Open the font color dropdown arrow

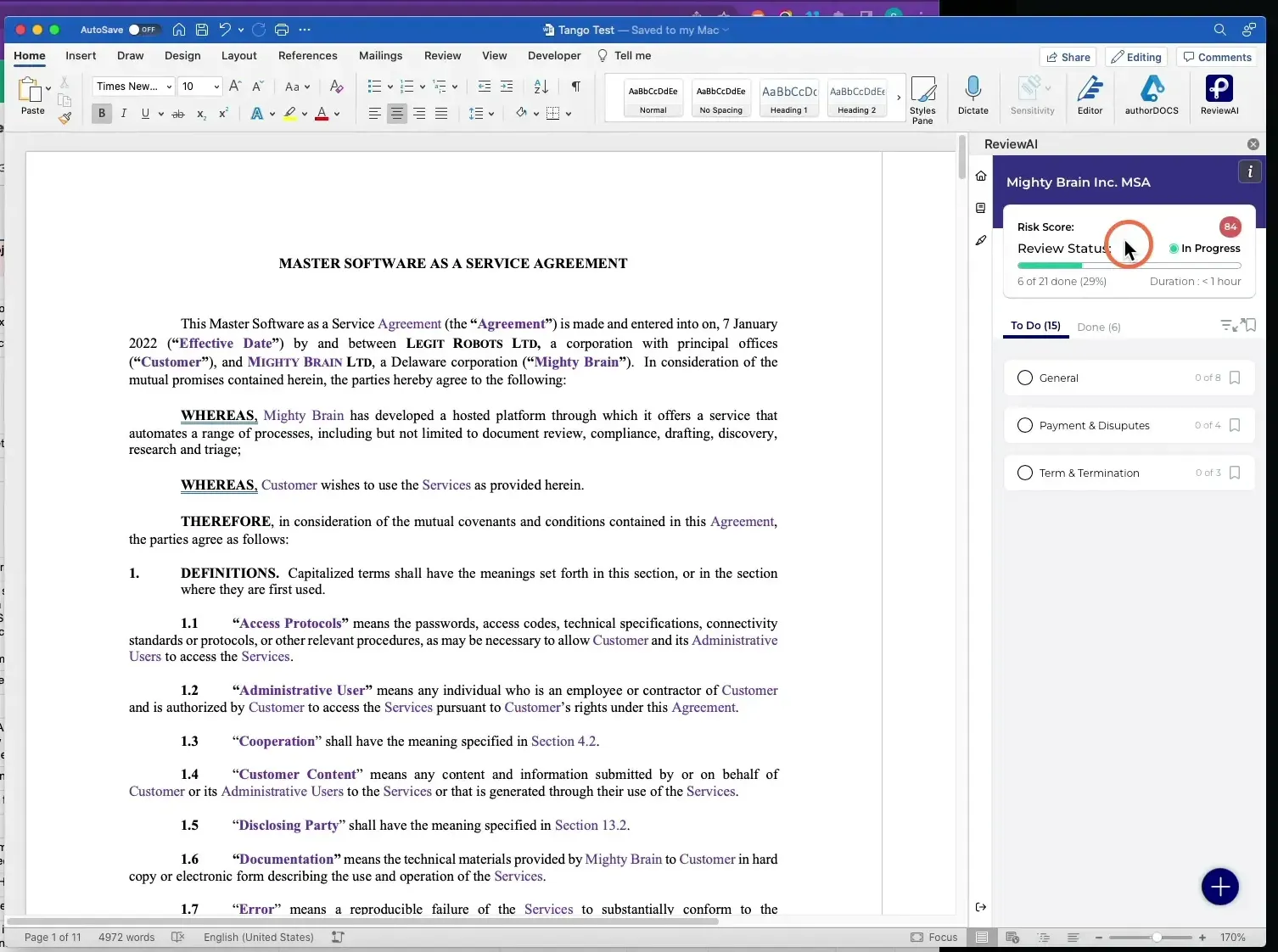click(337, 114)
